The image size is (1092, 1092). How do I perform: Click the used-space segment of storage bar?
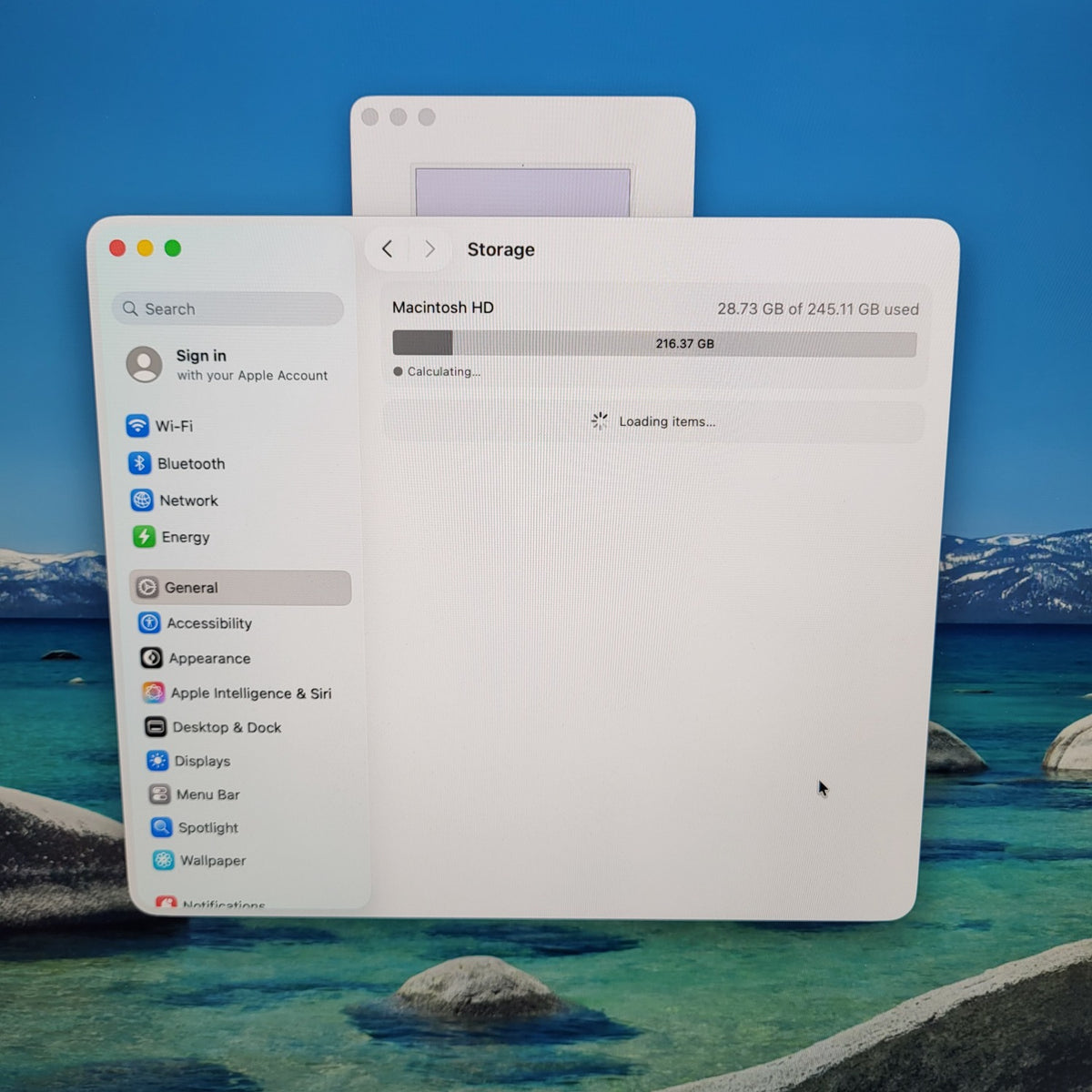422,343
